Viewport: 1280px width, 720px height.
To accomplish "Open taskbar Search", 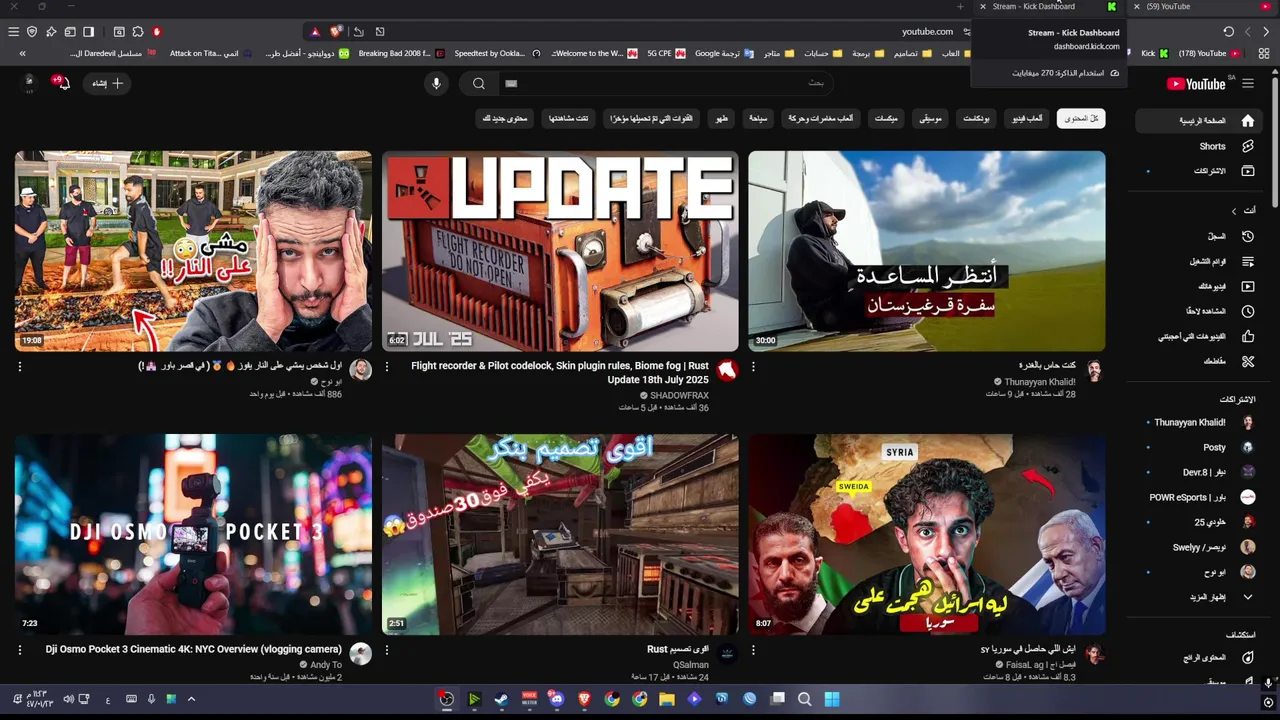I will (x=805, y=699).
